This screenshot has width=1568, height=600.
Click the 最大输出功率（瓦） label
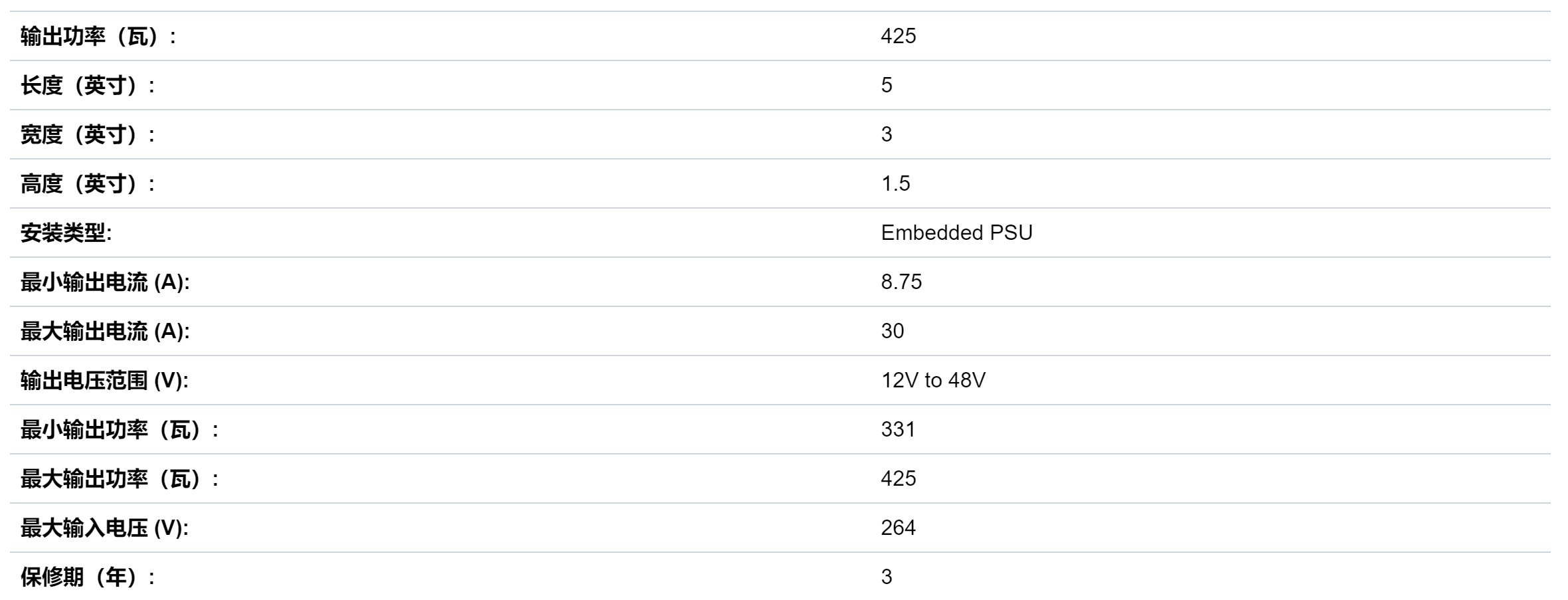[120, 479]
